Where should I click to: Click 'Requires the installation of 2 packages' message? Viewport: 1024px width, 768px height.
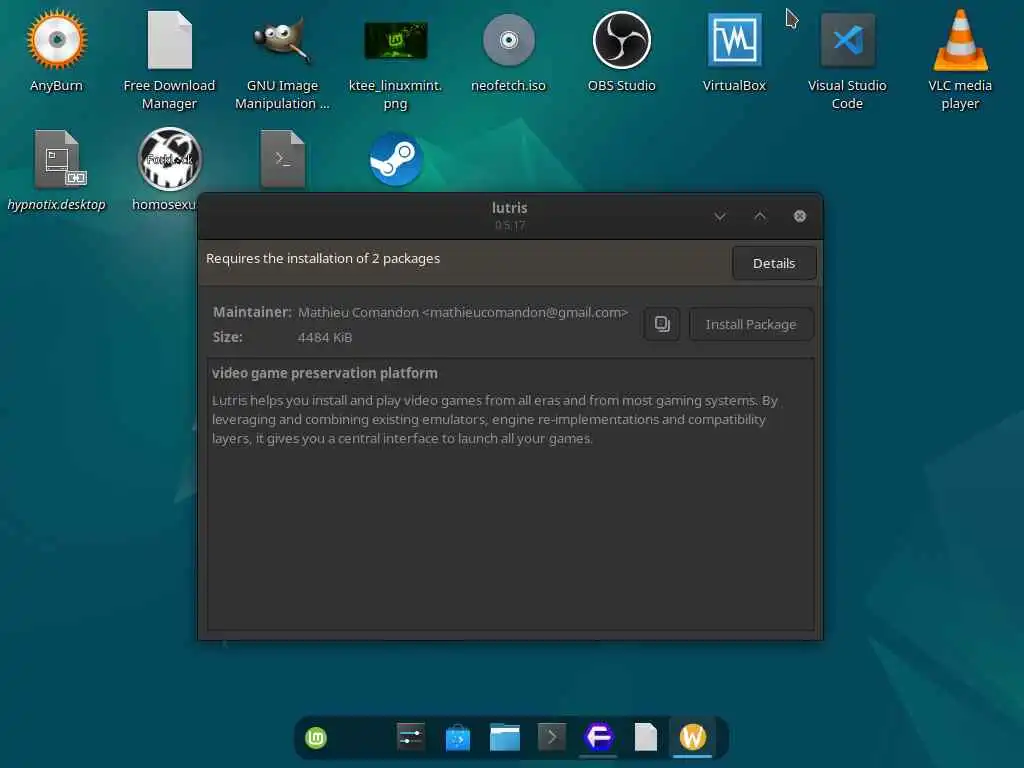tap(323, 259)
